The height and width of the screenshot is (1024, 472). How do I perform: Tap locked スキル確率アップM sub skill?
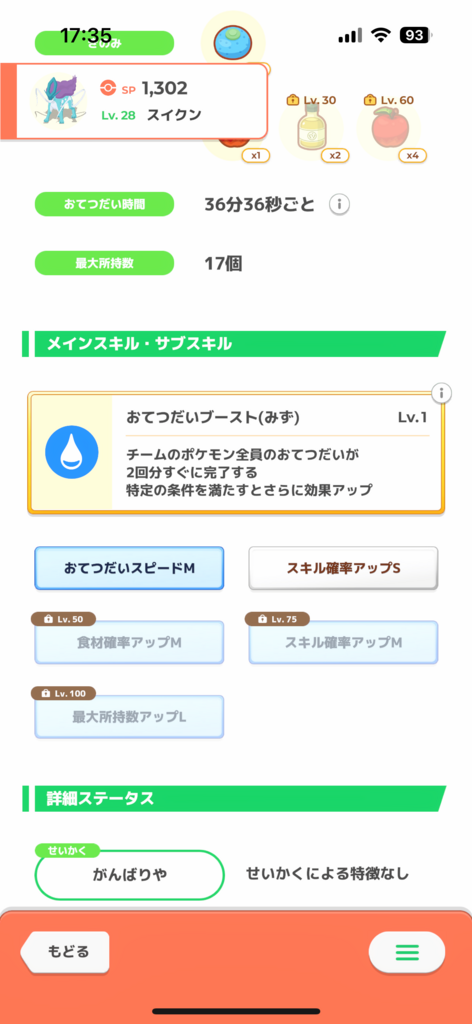coord(343,642)
